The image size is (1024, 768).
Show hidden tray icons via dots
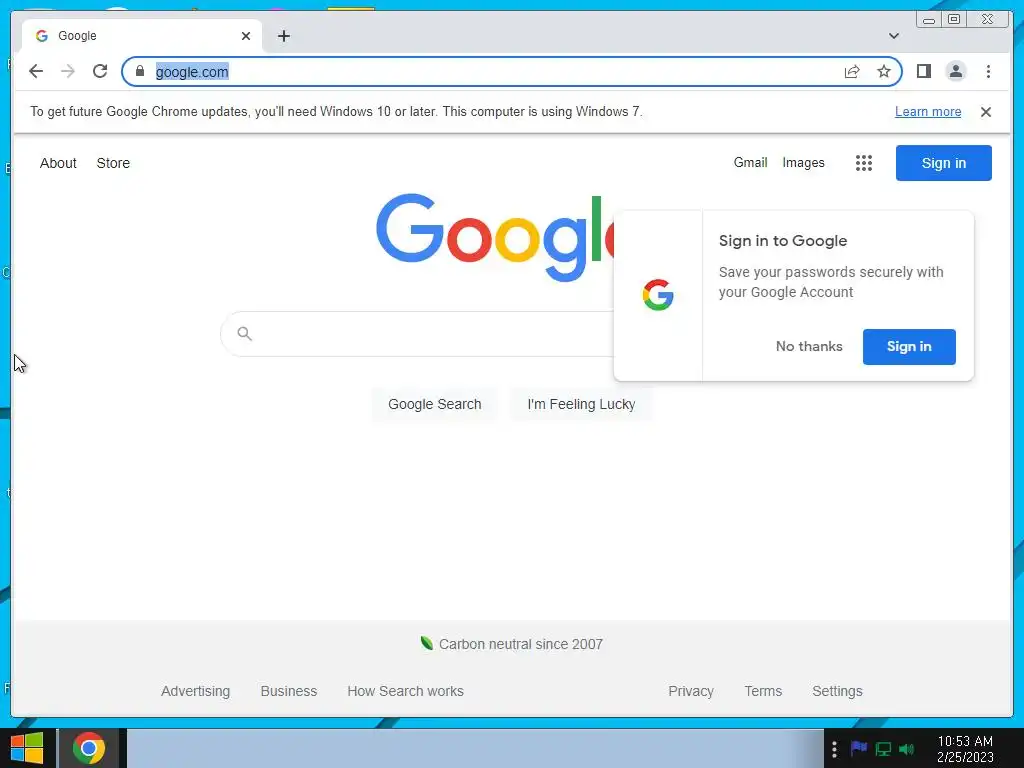834,749
